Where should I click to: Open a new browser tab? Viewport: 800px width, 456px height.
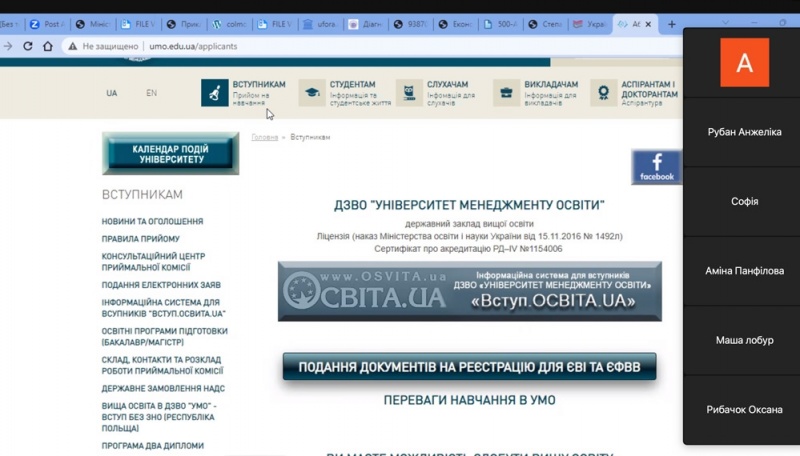[x=671, y=24]
